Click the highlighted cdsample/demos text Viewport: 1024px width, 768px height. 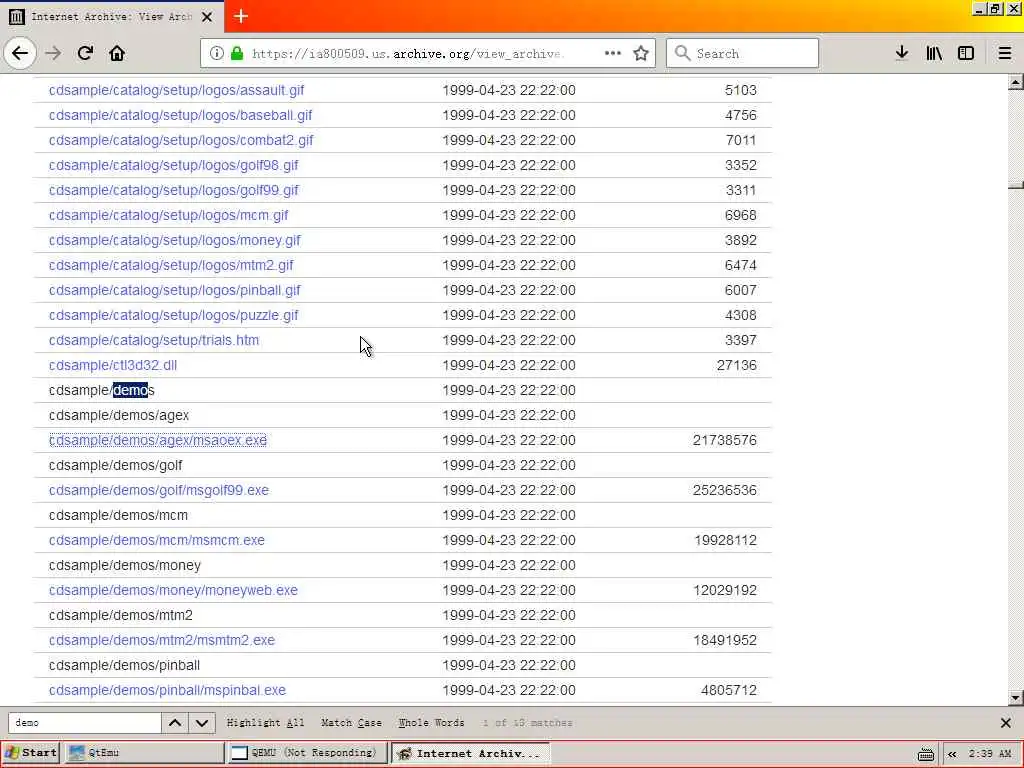pyautogui.click(x=101, y=391)
